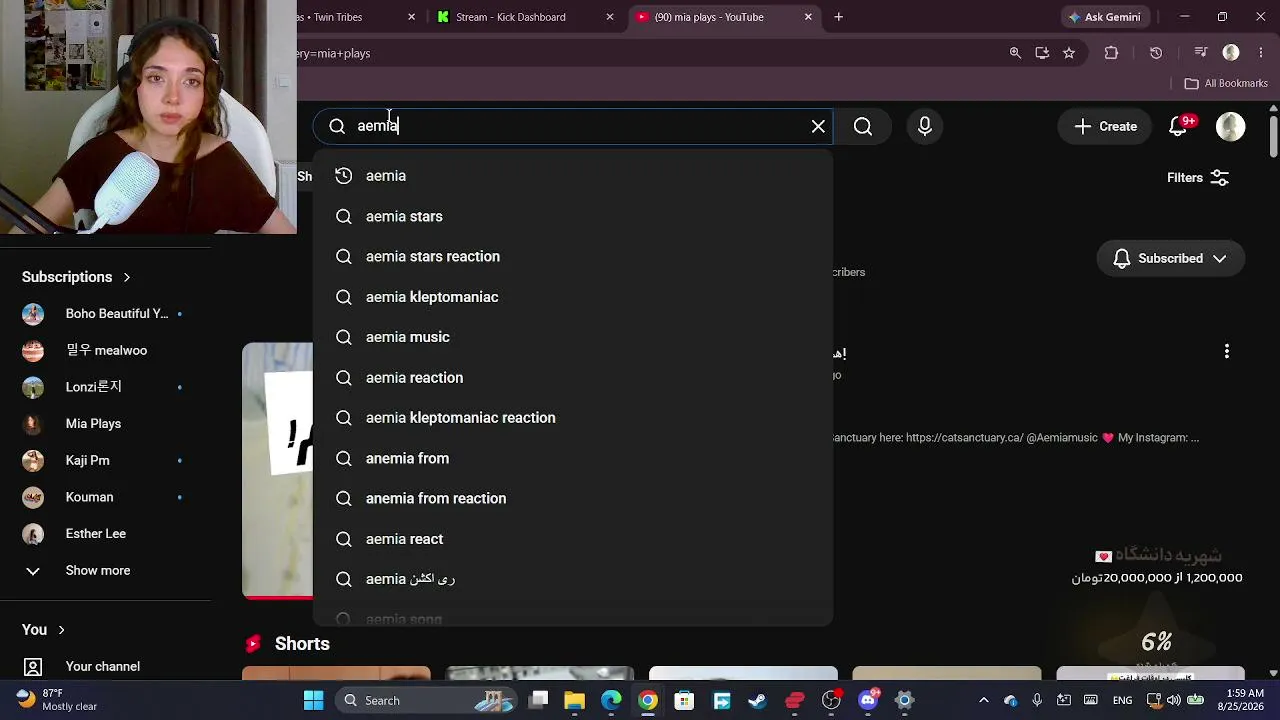Start voice search with the microphone icon

click(925, 126)
